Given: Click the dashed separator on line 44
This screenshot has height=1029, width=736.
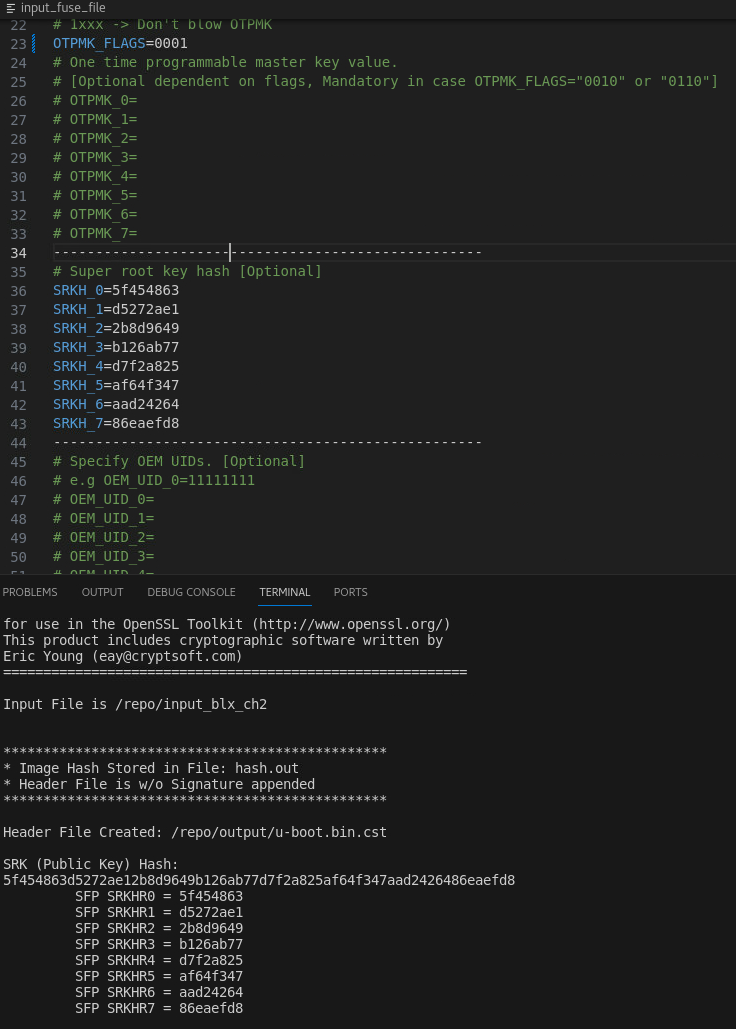Looking at the screenshot, I should pyautogui.click(x=268, y=442).
